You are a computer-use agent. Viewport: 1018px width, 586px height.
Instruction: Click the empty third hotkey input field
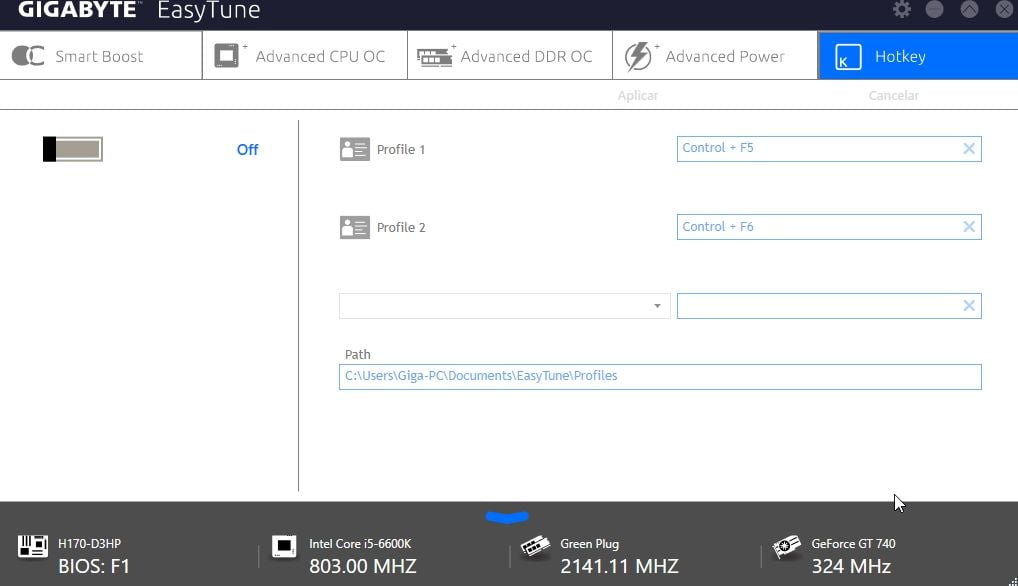(829, 306)
